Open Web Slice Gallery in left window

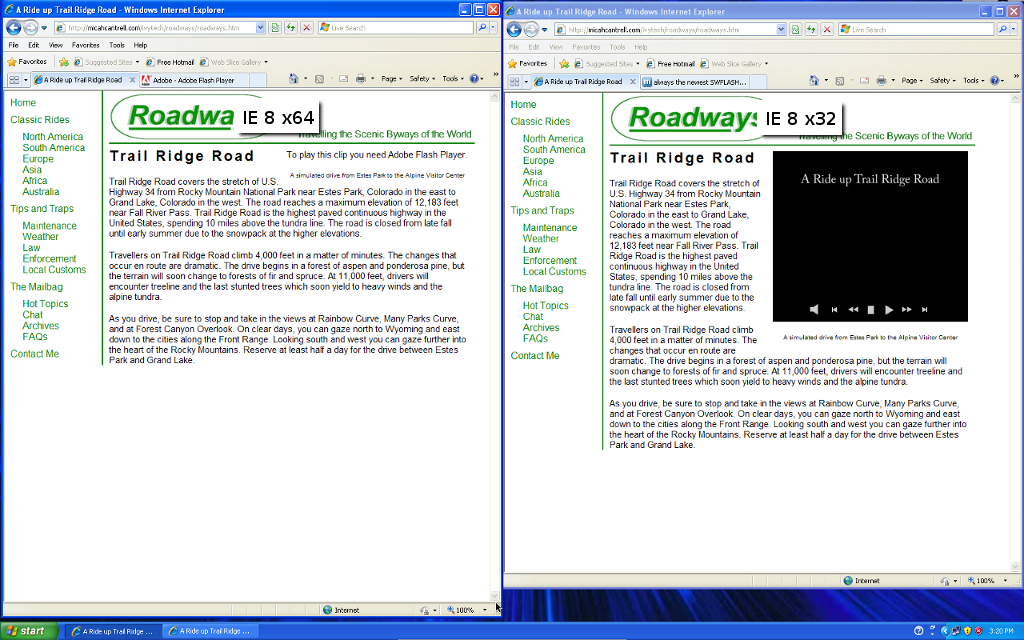(x=233, y=62)
